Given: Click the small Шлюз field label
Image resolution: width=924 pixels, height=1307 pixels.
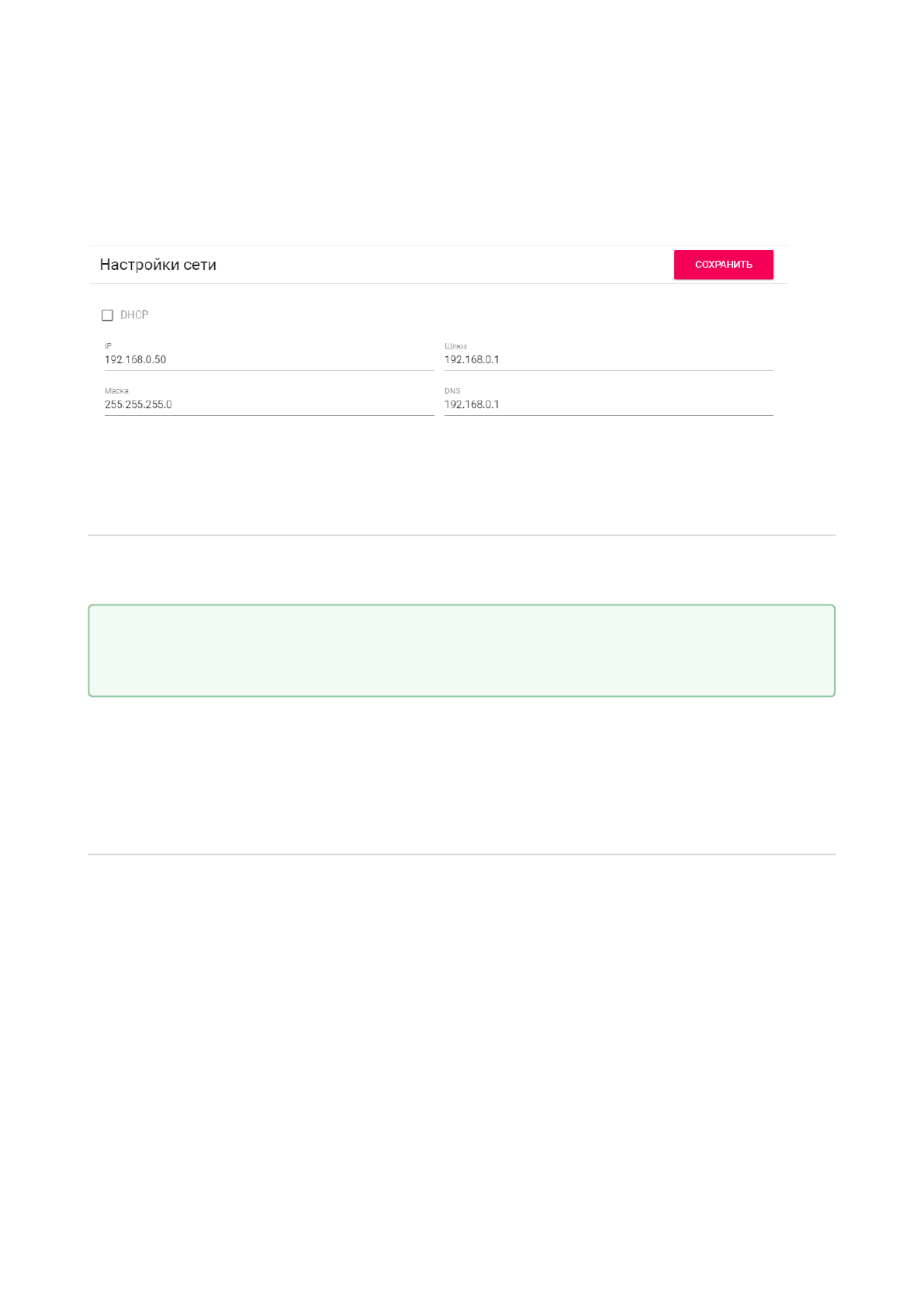Looking at the screenshot, I should click(x=455, y=346).
